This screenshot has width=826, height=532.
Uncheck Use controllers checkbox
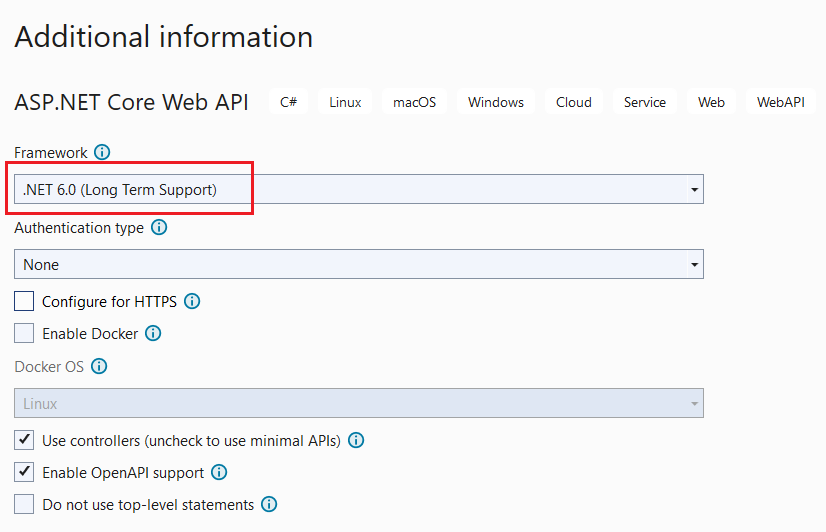pos(24,440)
